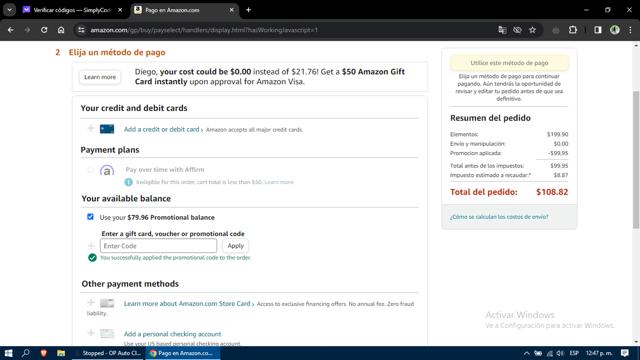
Task: Select Pay over time with Affirm radio
Action: click(x=91, y=170)
